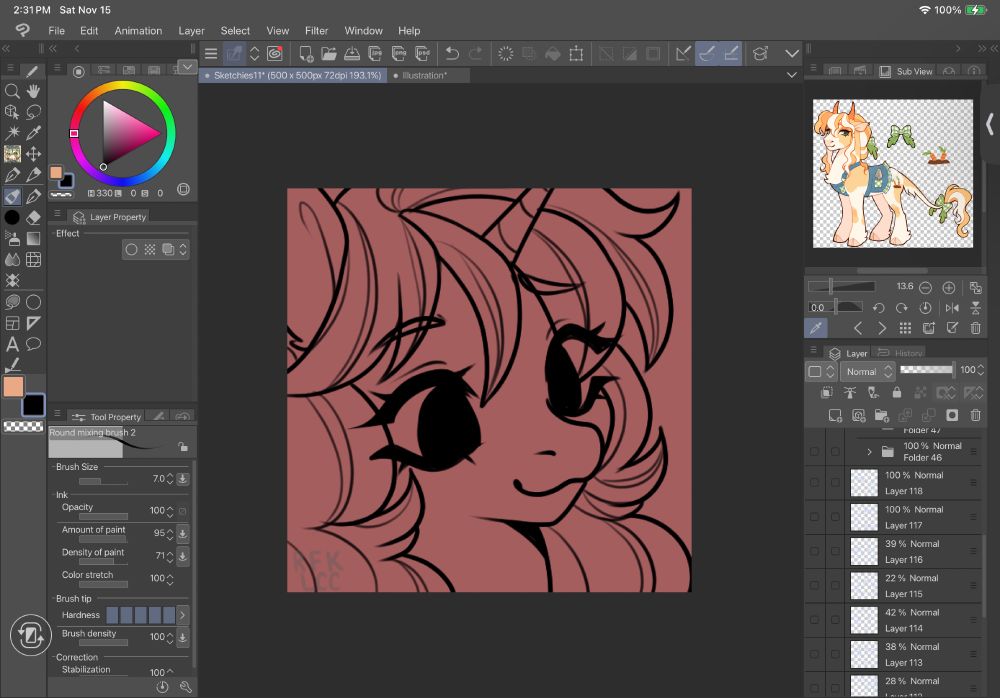The height and width of the screenshot is (698, 1000).
Task: Toggle Lock Layer icon
Action: click(897, 392)
